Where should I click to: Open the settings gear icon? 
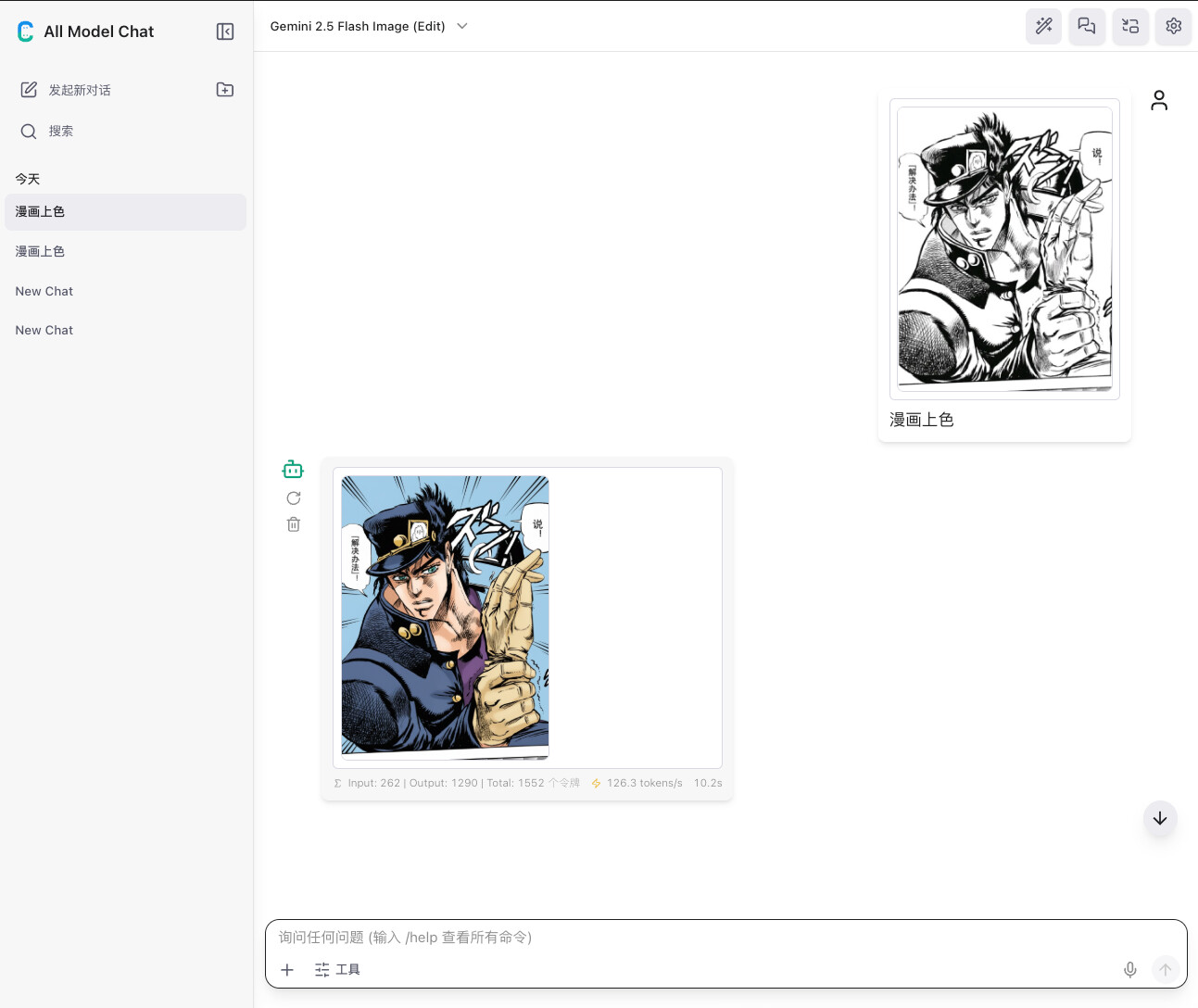[x=1174, y=26]
